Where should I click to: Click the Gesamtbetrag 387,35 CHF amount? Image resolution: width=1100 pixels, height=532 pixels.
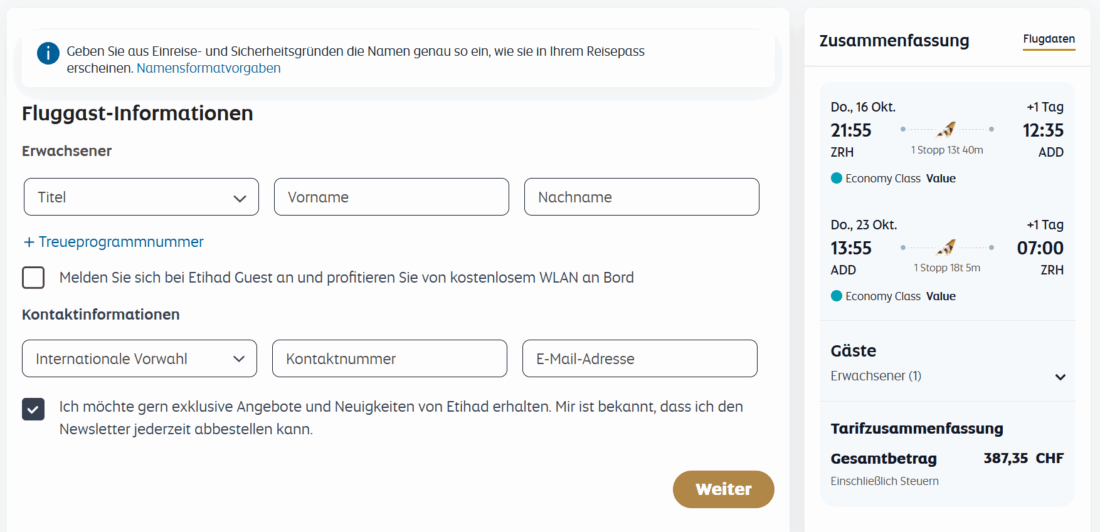[x=1023, y=459]
